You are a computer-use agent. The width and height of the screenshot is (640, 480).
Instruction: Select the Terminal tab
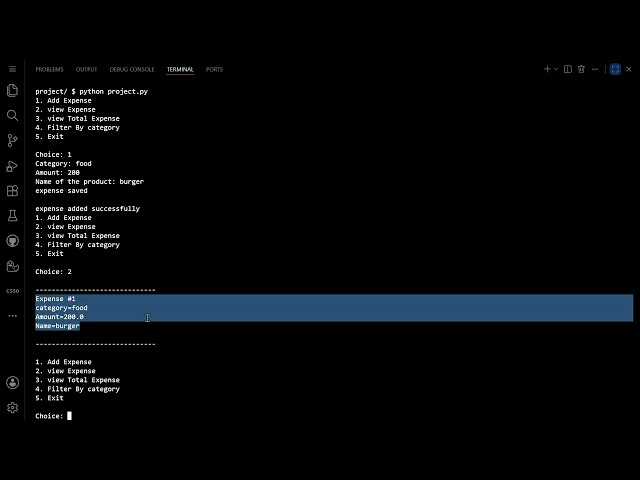(180, 69)
